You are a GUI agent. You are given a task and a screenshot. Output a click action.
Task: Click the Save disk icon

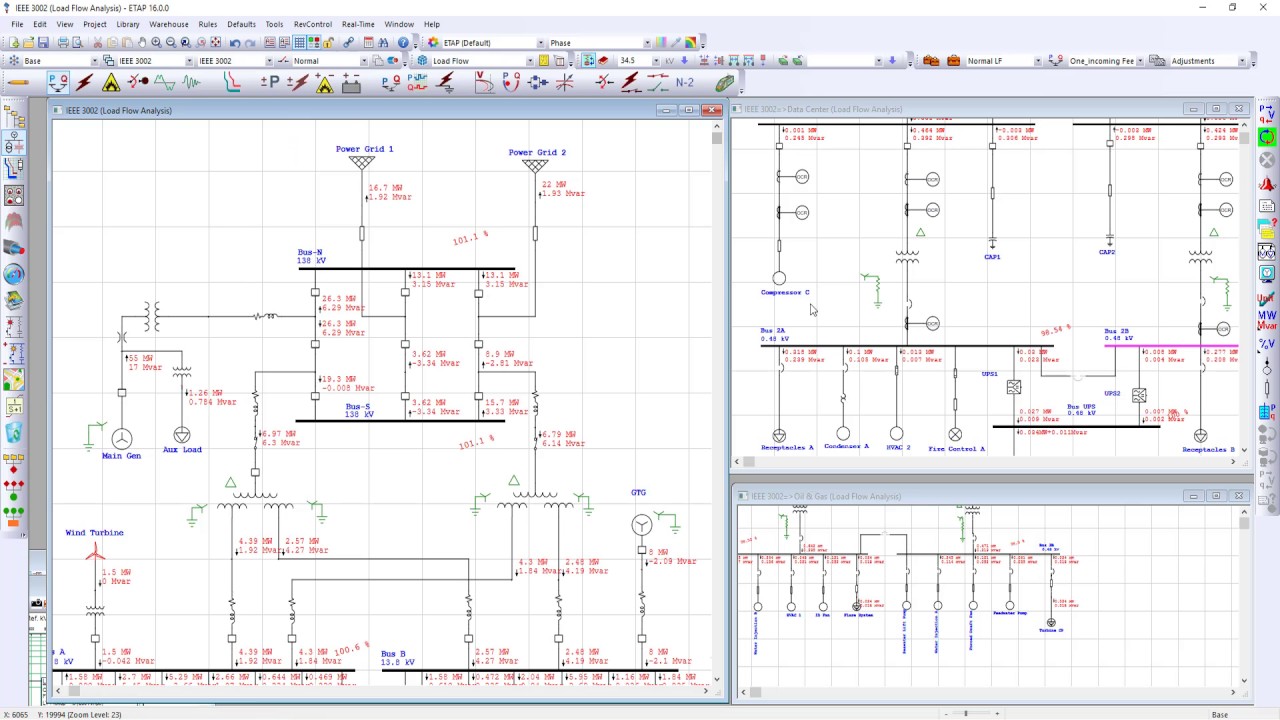43,43
